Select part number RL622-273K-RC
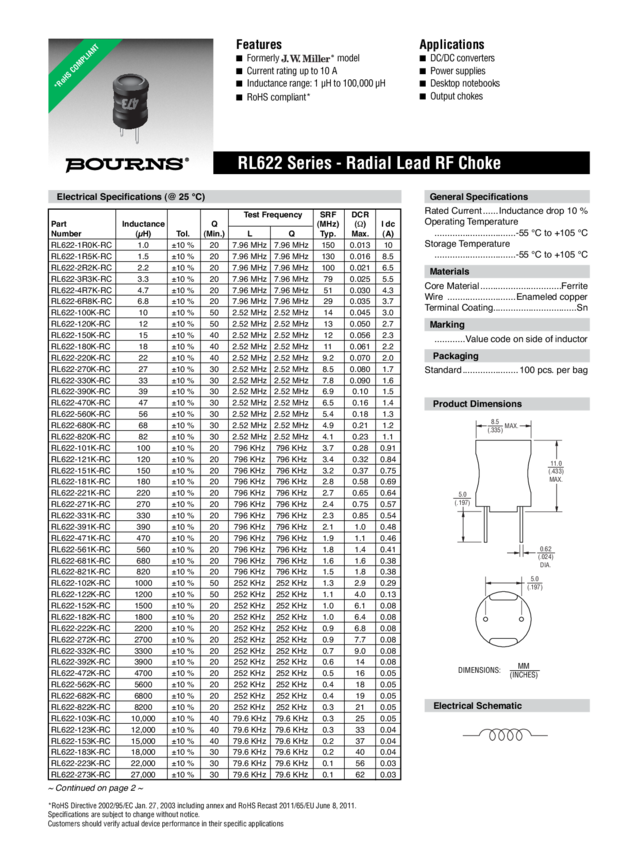 (x=80, y=775)
